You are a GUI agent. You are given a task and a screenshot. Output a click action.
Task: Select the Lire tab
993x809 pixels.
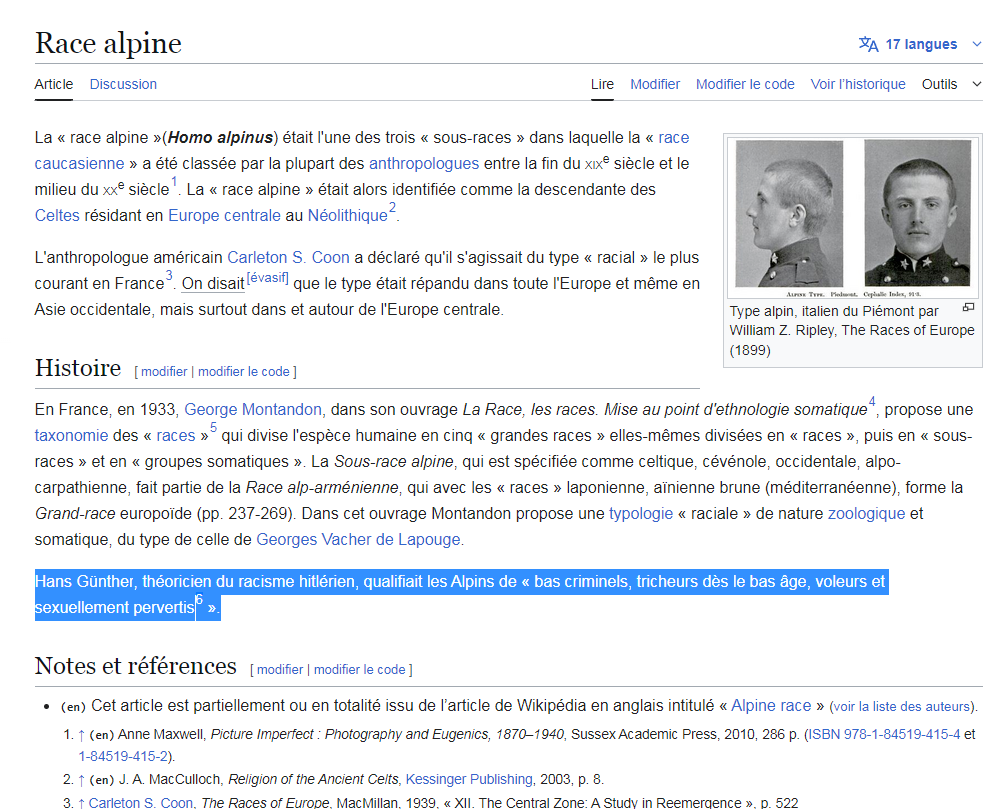[602, 84]
